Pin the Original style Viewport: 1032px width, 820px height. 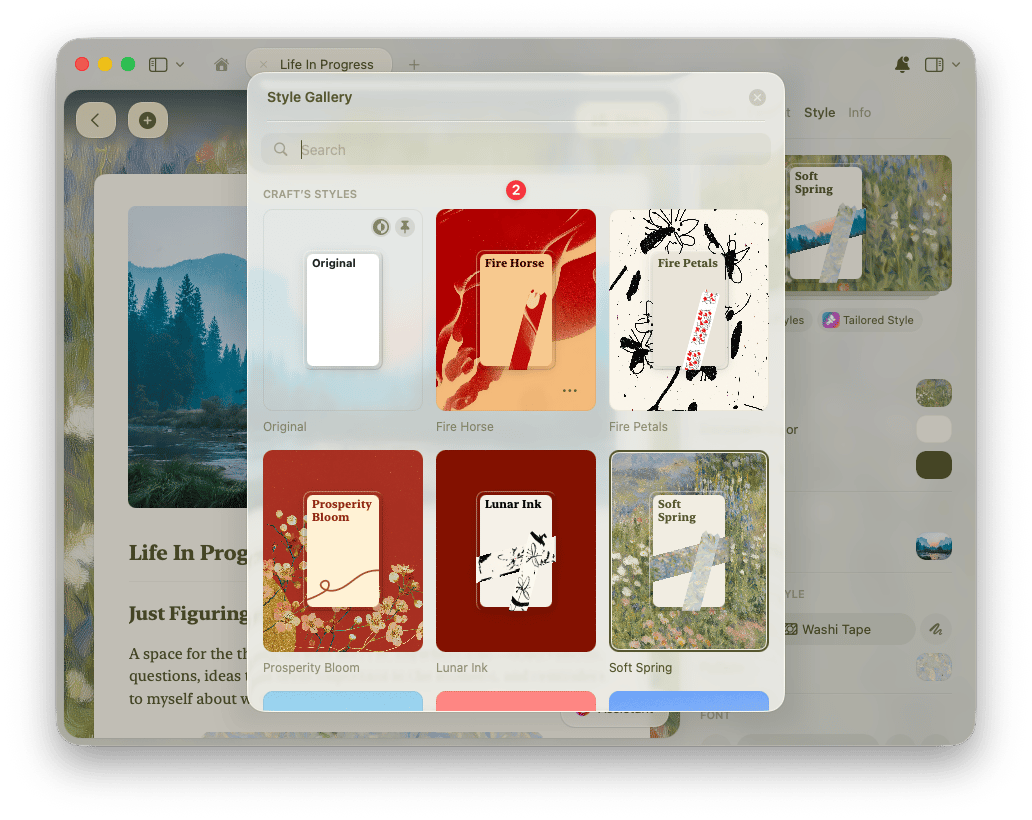405,227
